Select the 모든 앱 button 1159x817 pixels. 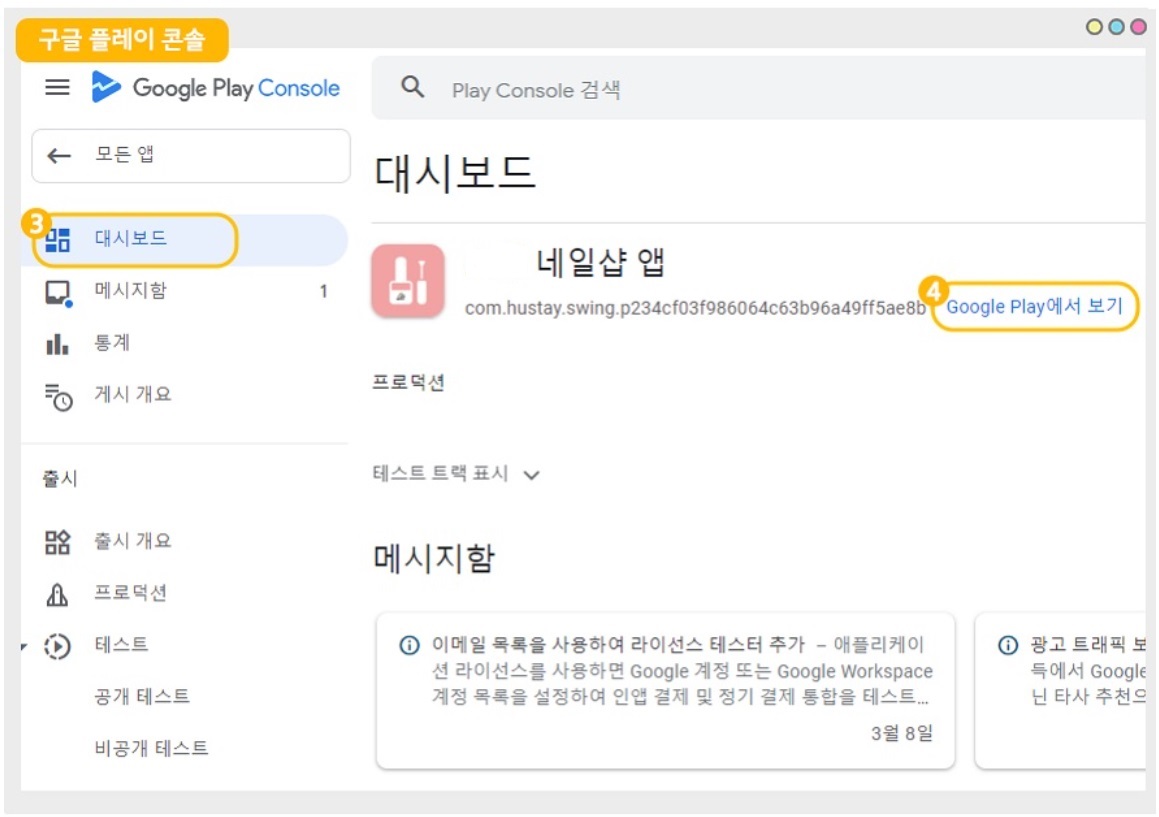[191, 155]
